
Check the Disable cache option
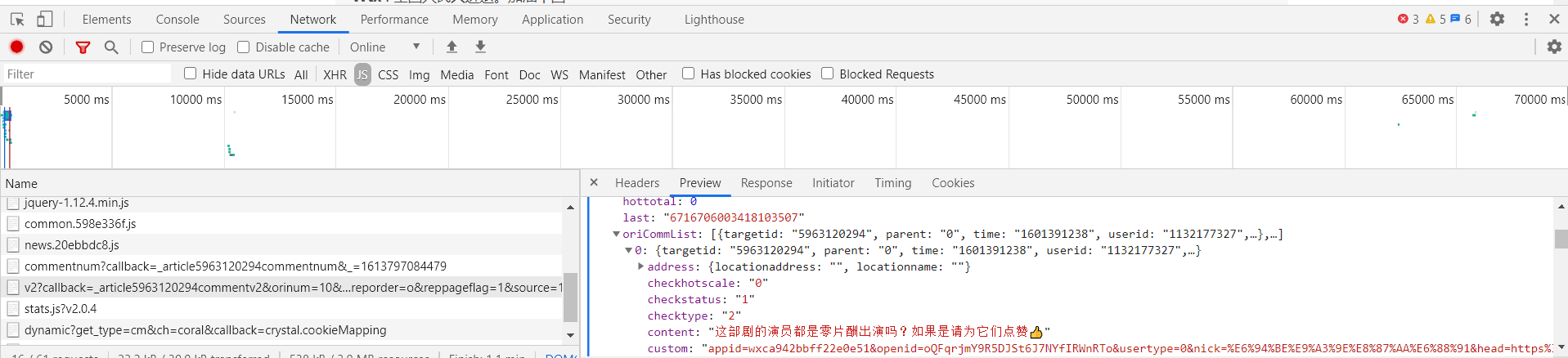pos(243,47)
